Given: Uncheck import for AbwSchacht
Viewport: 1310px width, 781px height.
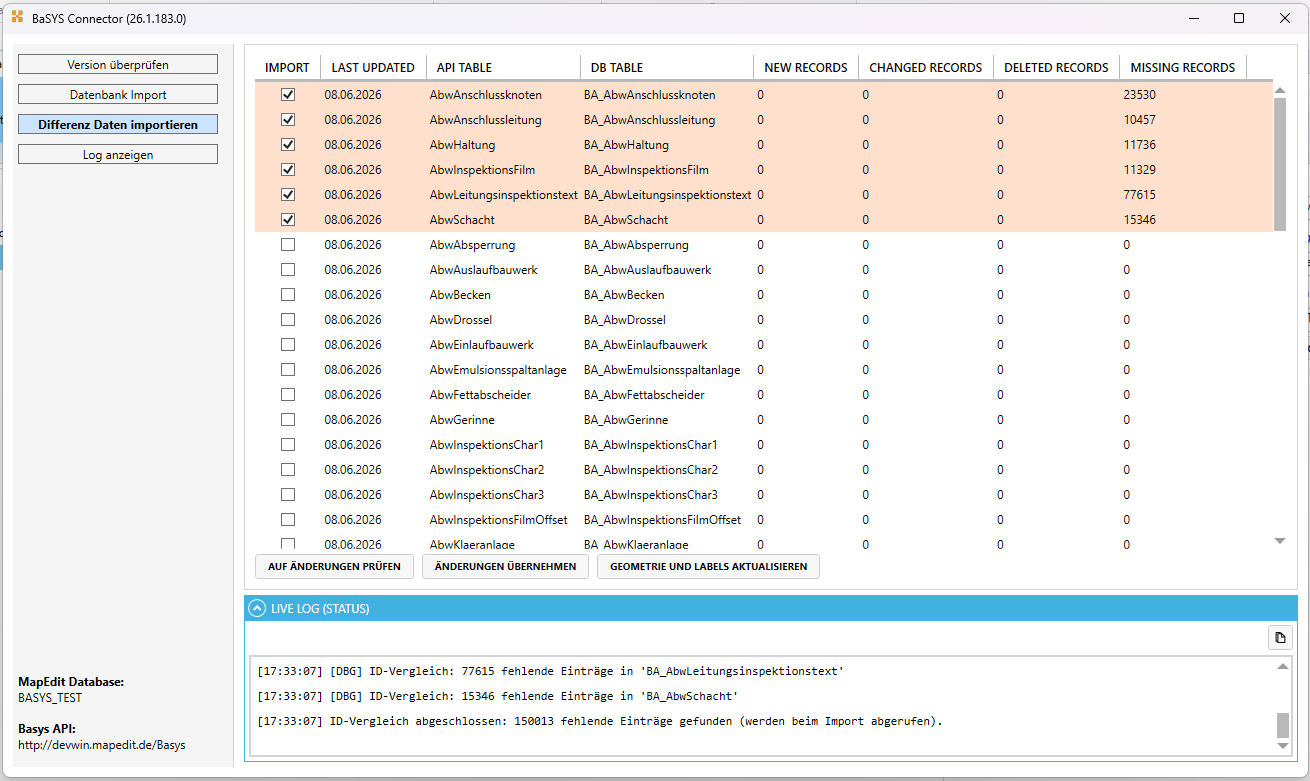Looking at the screenshot, I should pos(288,220).
